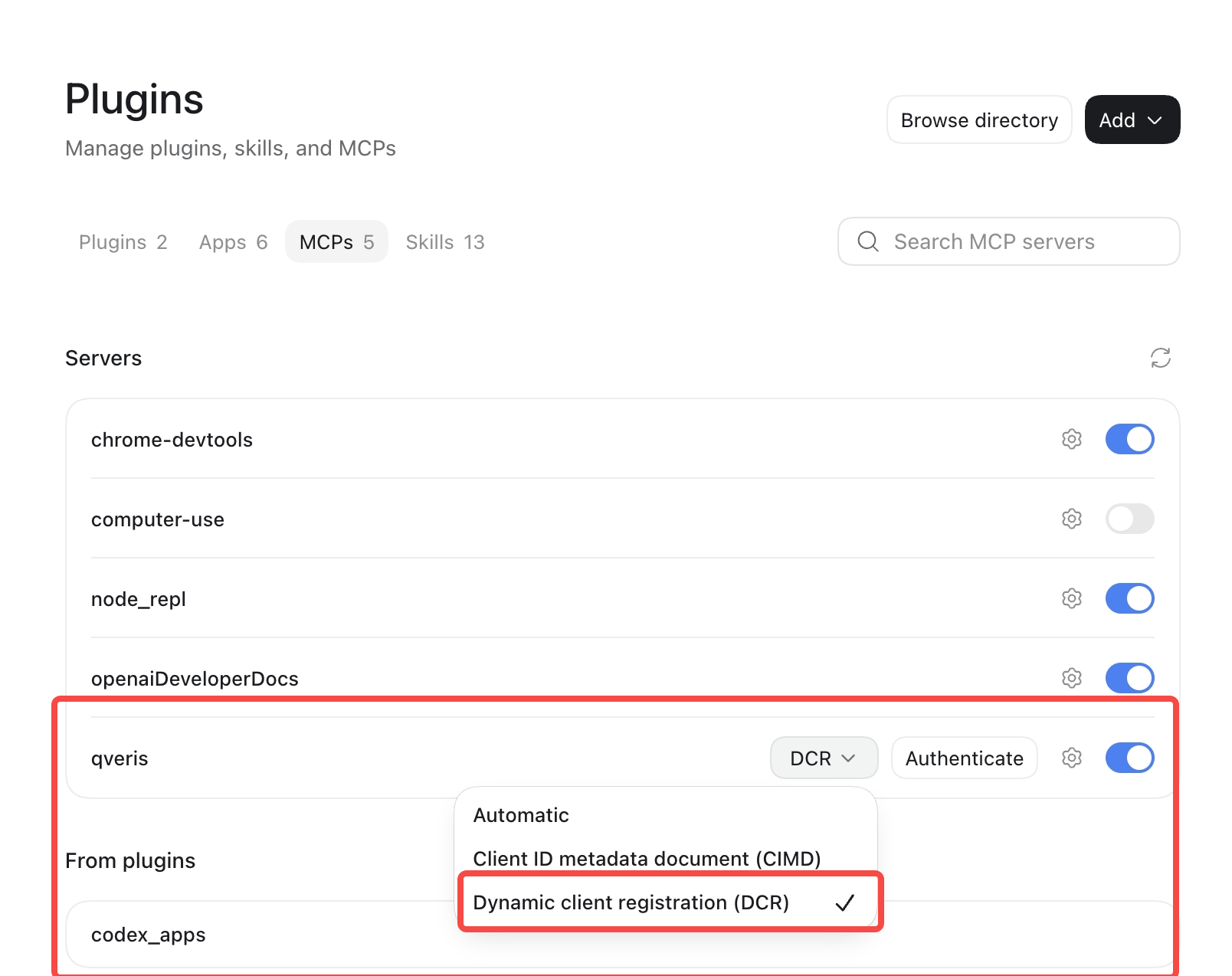Click Authenticate for qveris
This screenshot has width=1232, height=976.
964,758
